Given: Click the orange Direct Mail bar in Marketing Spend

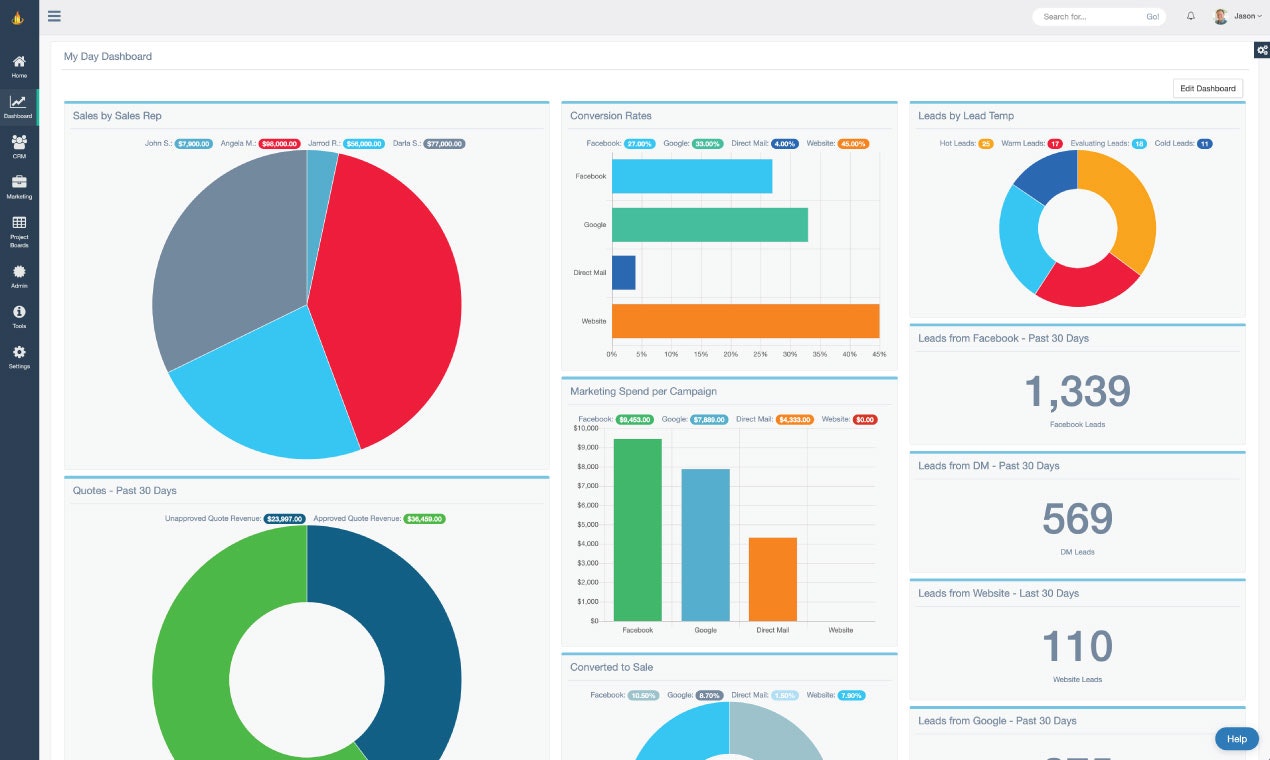Looking at the screenshot, I should coord(773,579).
